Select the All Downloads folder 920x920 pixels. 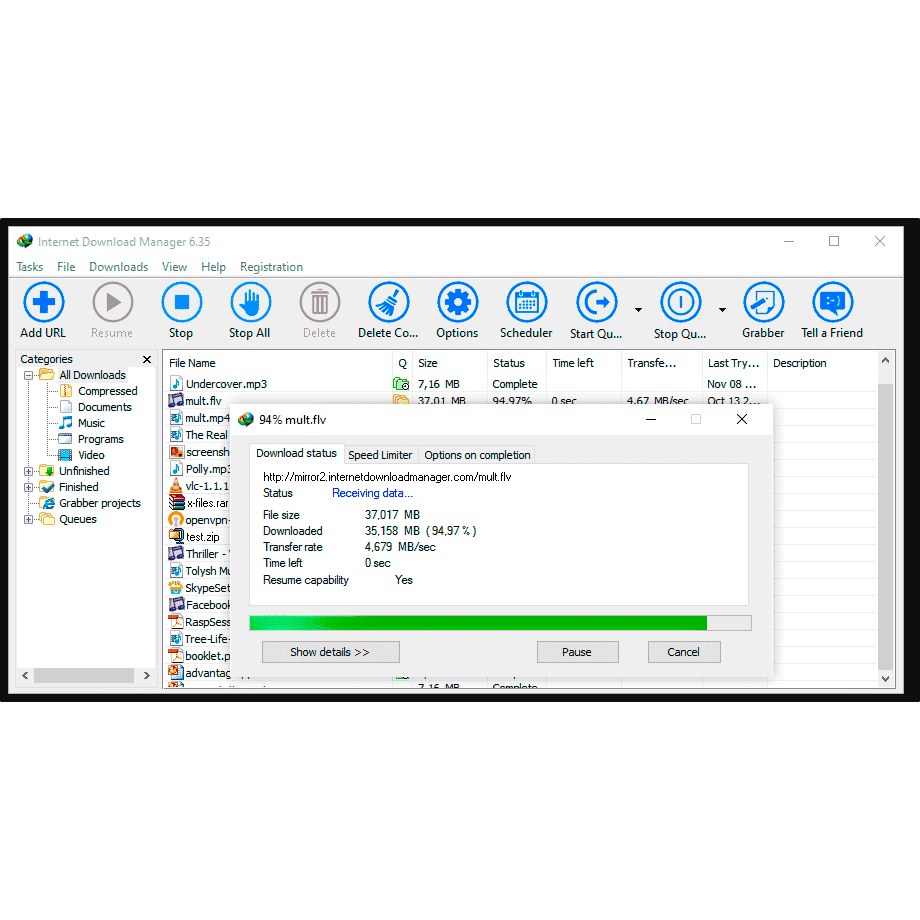(92, 375)
